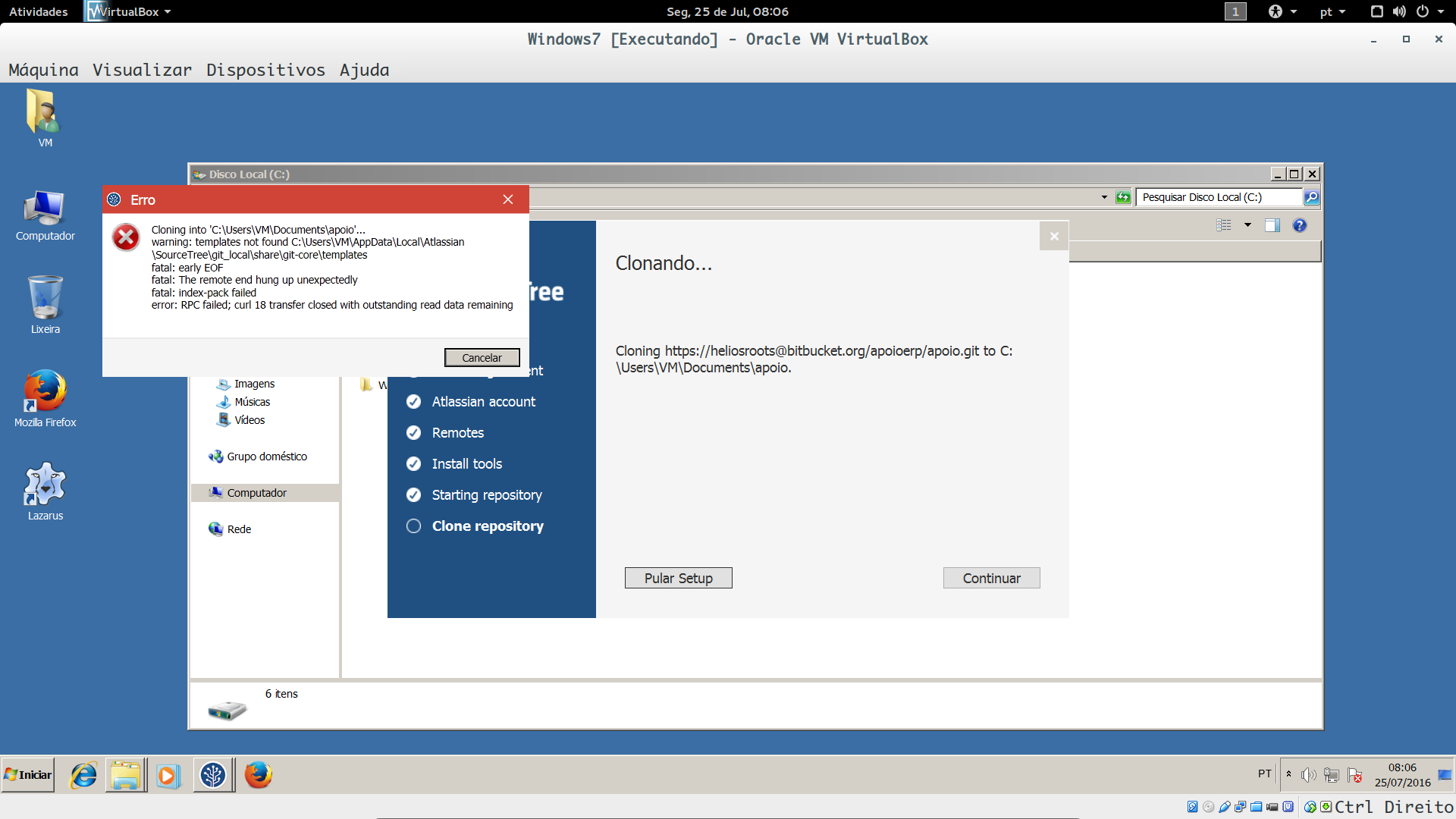The image size is (1456, 819).
Task: Open the Visualizar menu
Action: click(x=142, y=70)
